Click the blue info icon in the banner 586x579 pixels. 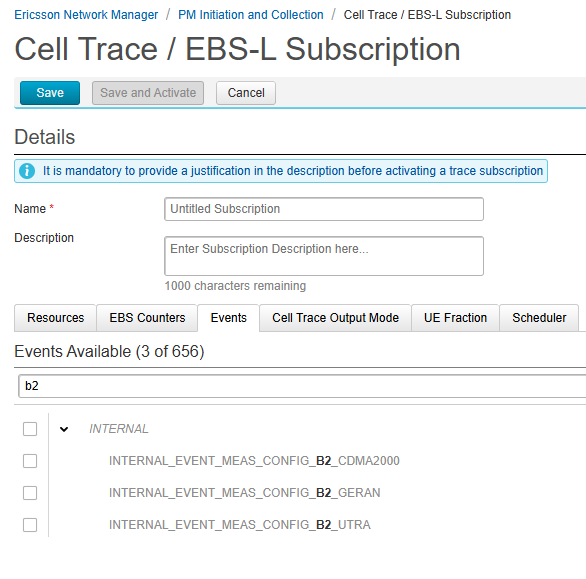[x=27, y=171]
